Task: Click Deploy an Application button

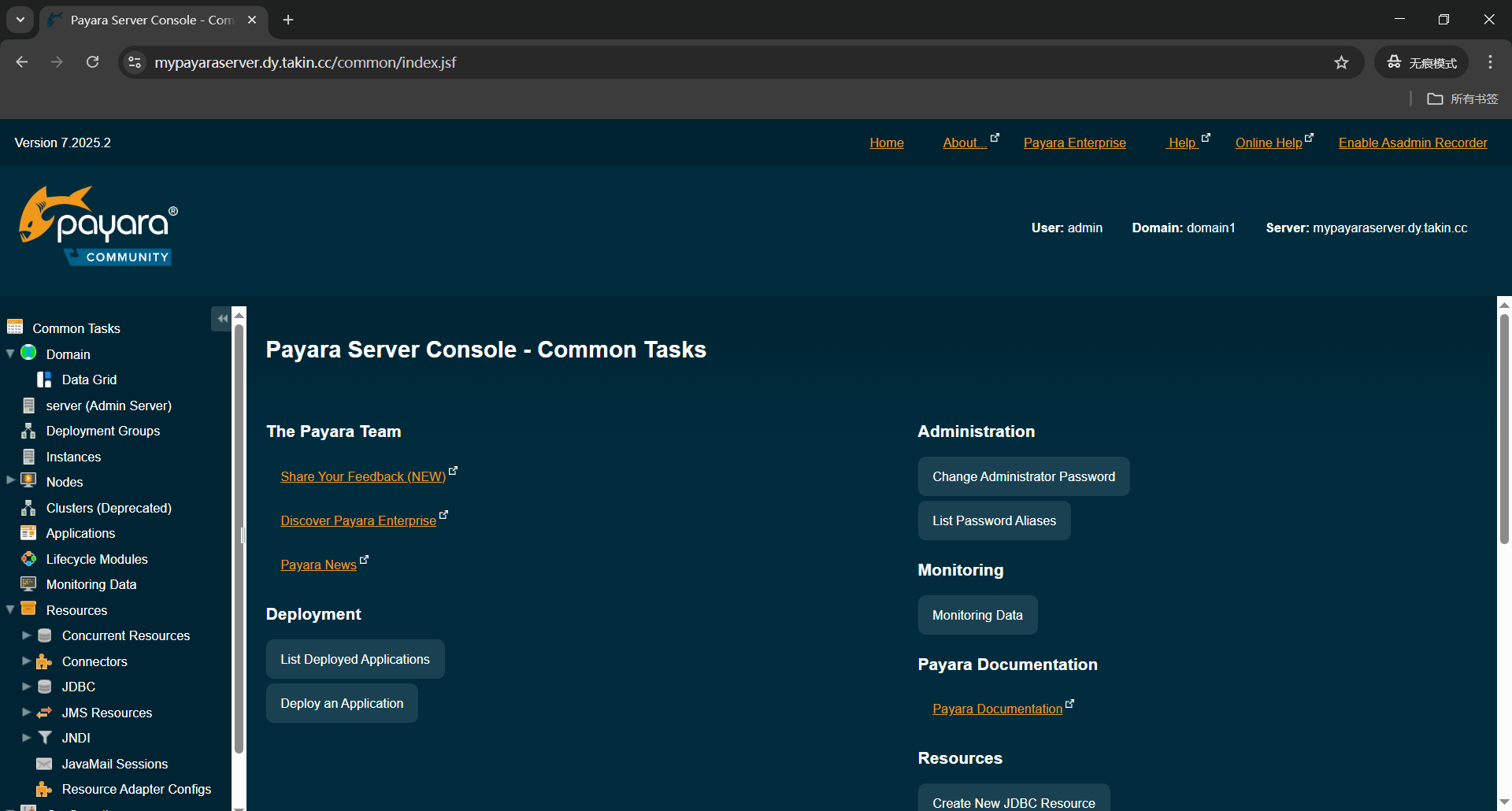Action: click(342, 703)
